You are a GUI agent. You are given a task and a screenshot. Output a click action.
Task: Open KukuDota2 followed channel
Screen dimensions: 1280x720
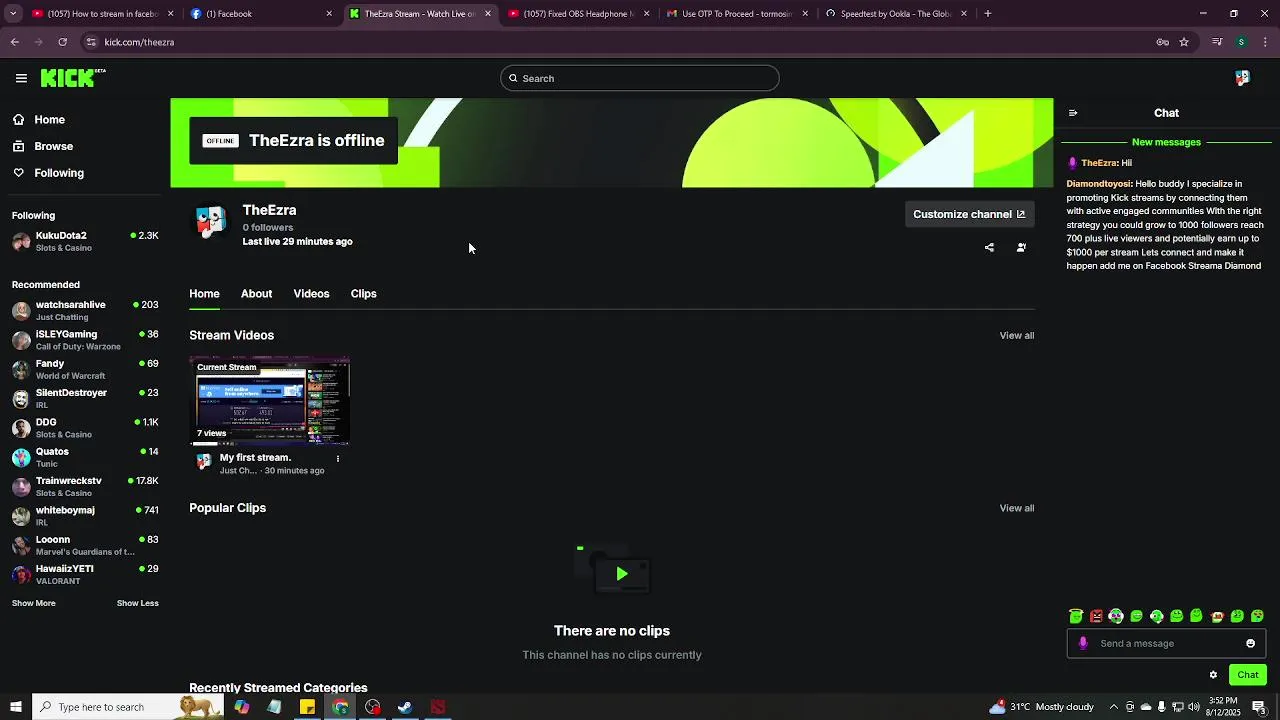85,241
